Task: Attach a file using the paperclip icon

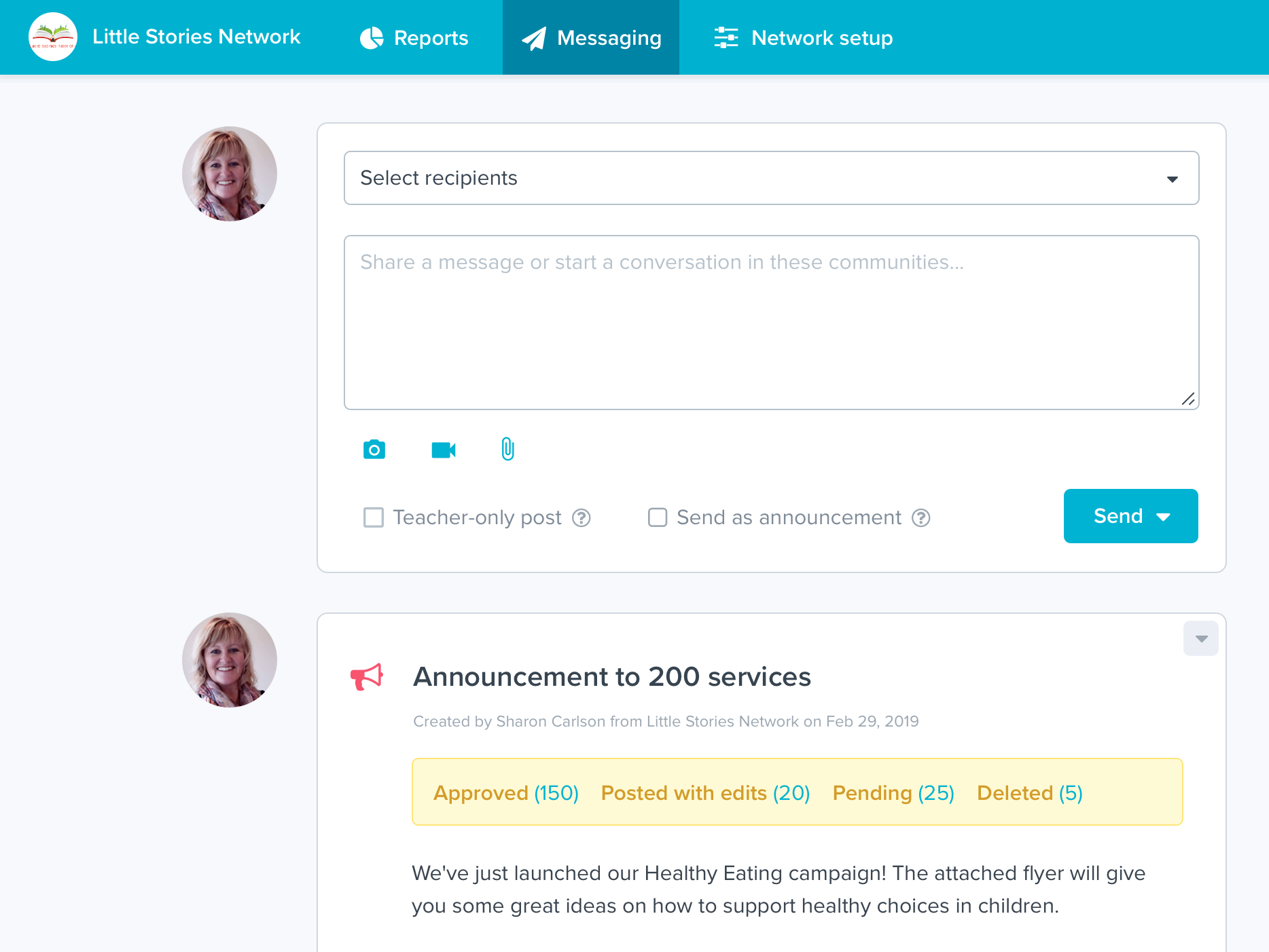Action: point(507,449)
